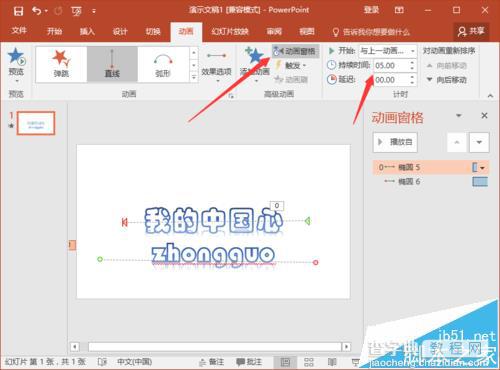
Task: Move the animation up in the pane
Action: tap(457, 142)
